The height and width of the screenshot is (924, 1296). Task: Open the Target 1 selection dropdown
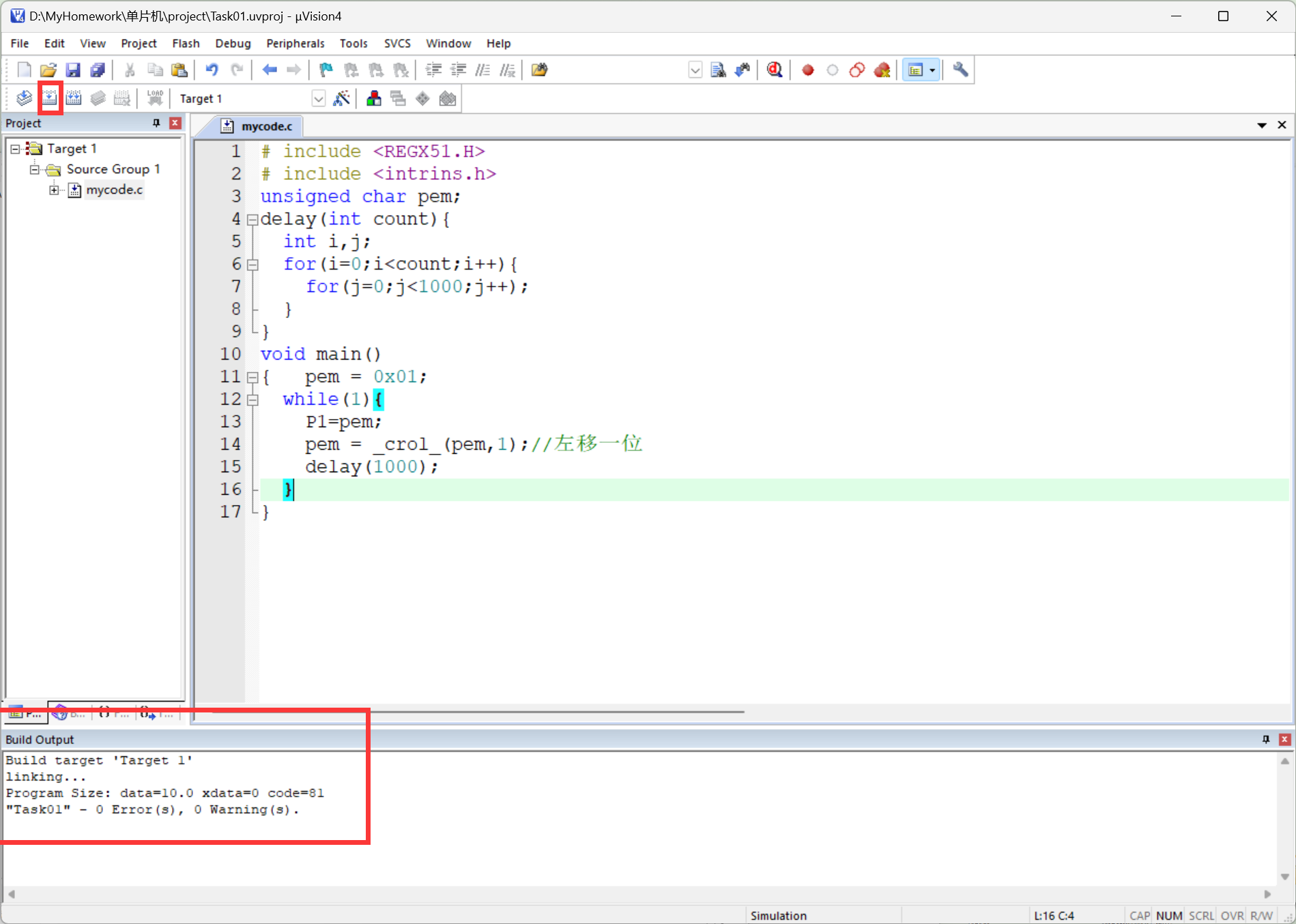(319, 98)
